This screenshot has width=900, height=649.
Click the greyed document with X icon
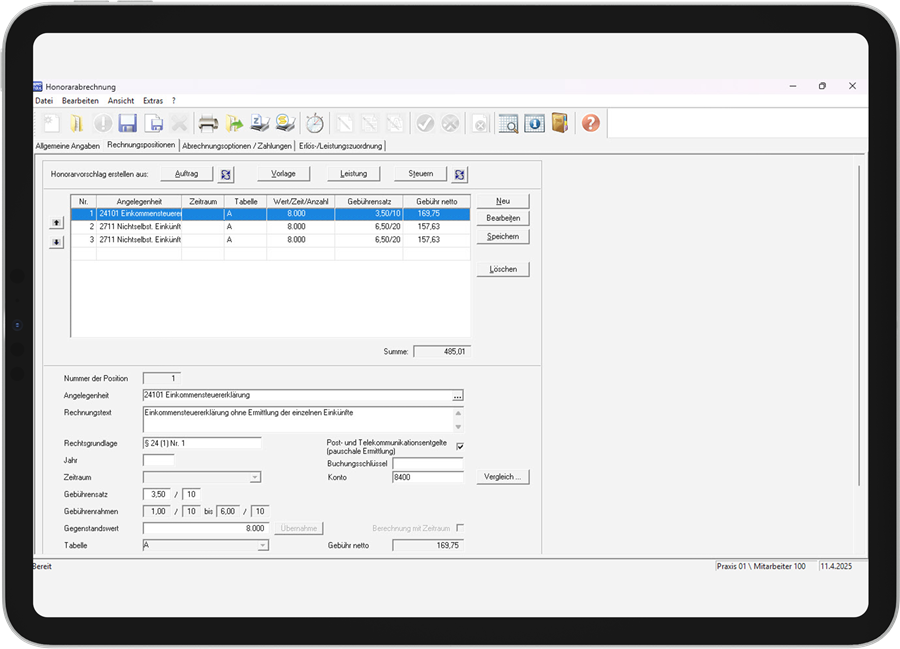[x=480, y=123]
